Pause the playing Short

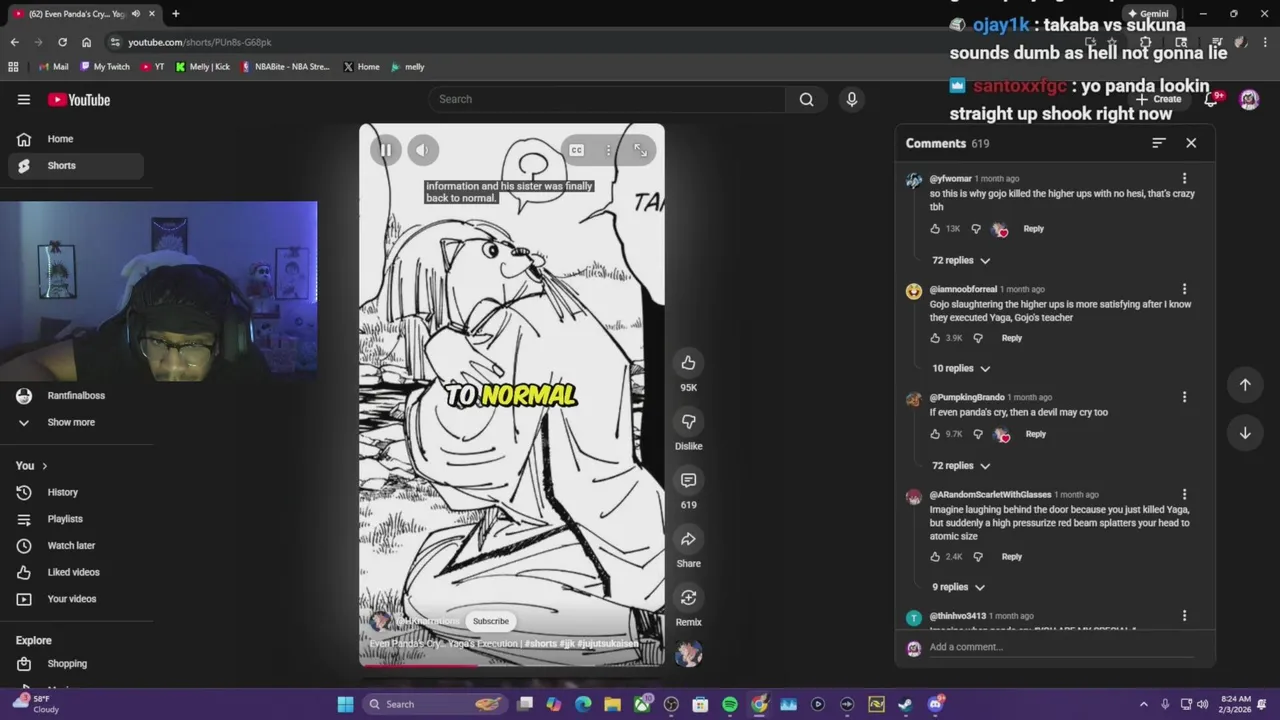coord(385,150)
